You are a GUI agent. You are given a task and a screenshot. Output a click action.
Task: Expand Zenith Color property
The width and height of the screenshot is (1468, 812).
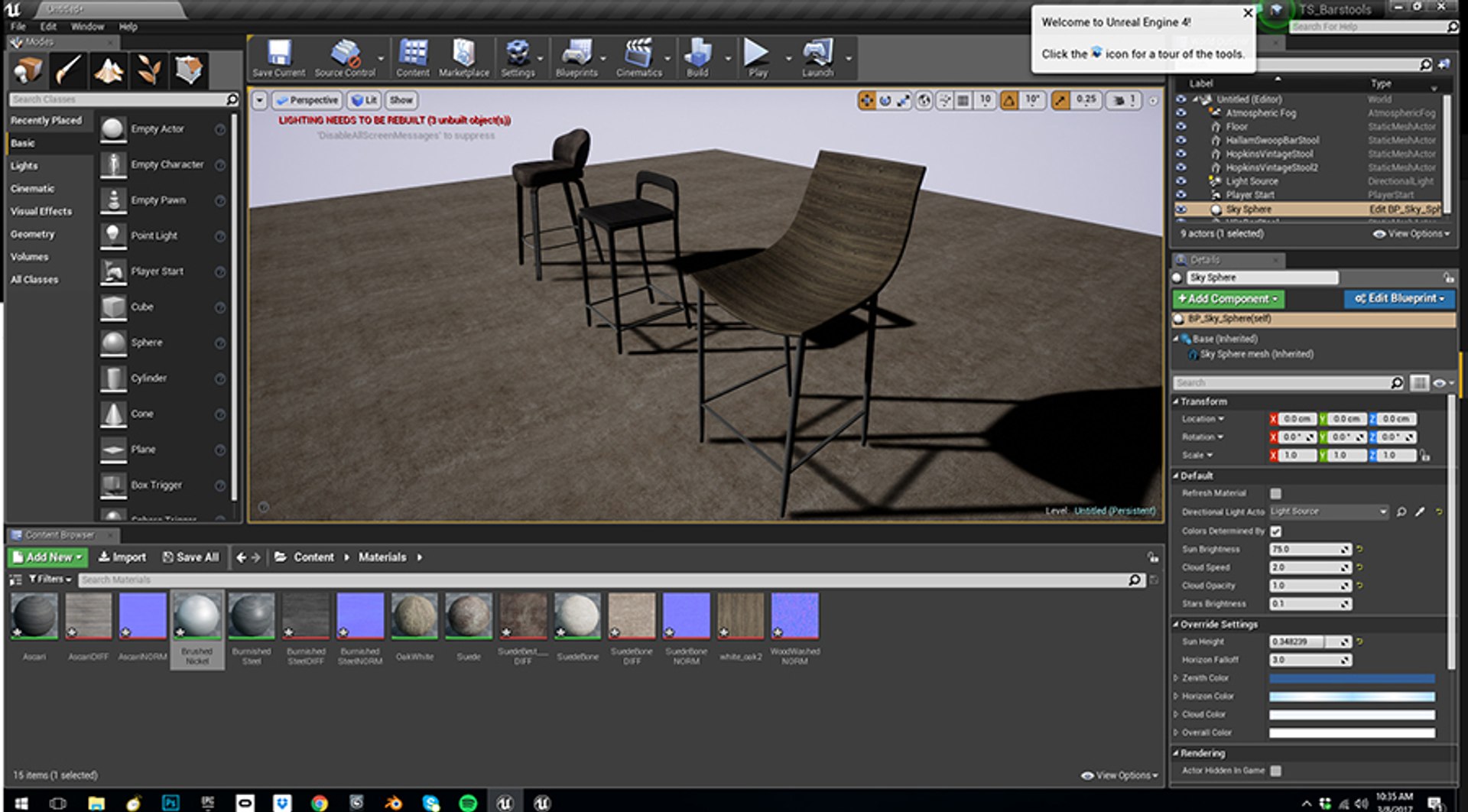point(1177,678)
